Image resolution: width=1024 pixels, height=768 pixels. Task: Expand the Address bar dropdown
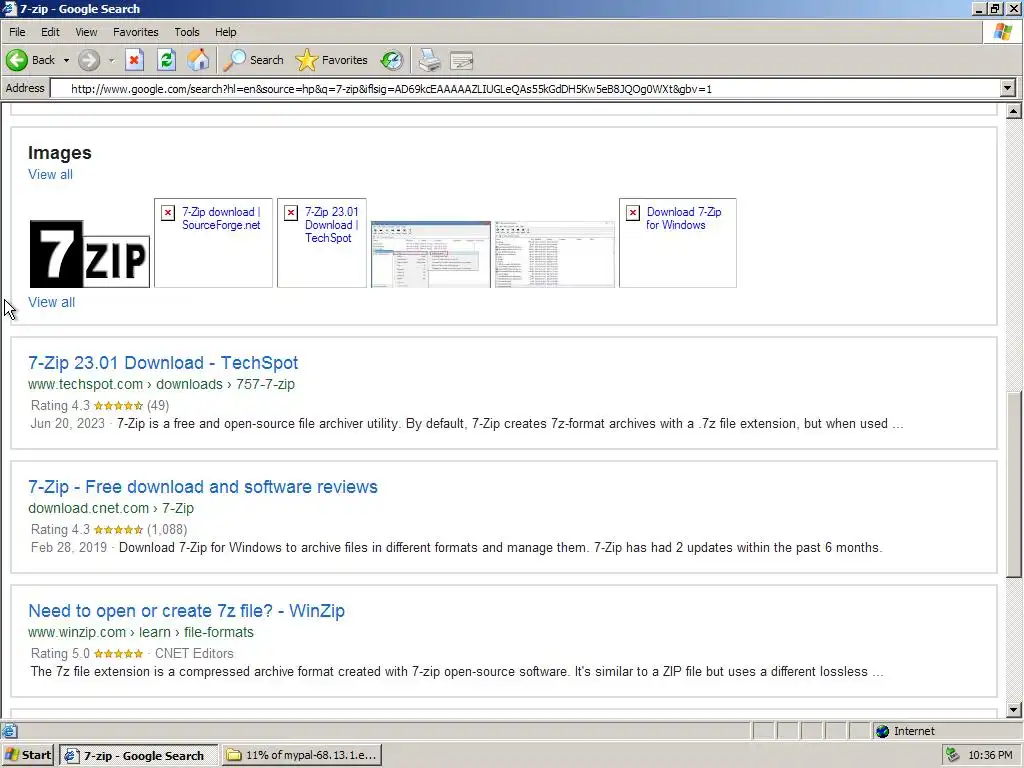click(x=1008, y=88)
